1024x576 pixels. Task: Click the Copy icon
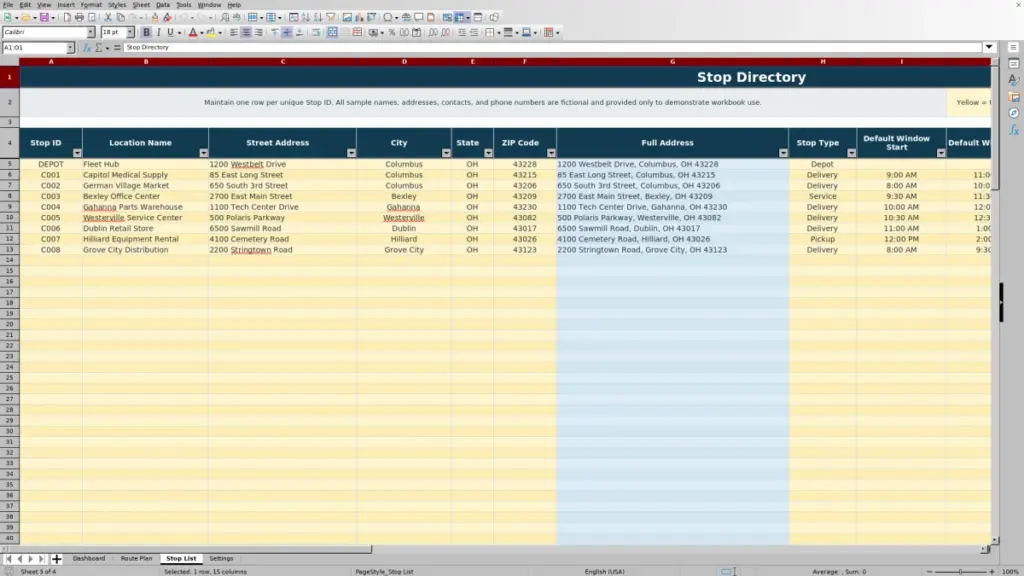(121, 17)
